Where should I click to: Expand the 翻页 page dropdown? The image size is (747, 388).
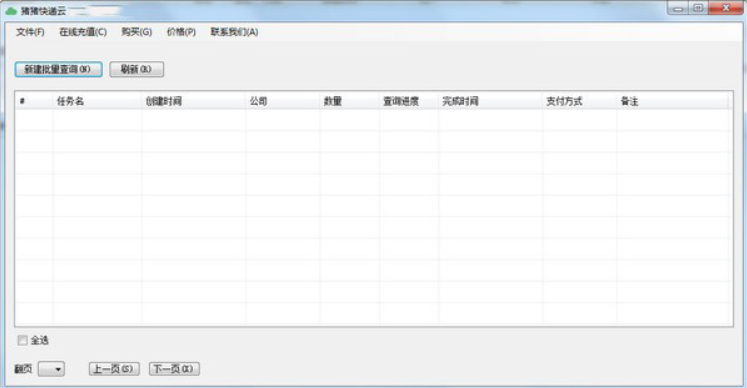(x=51, y=369)
